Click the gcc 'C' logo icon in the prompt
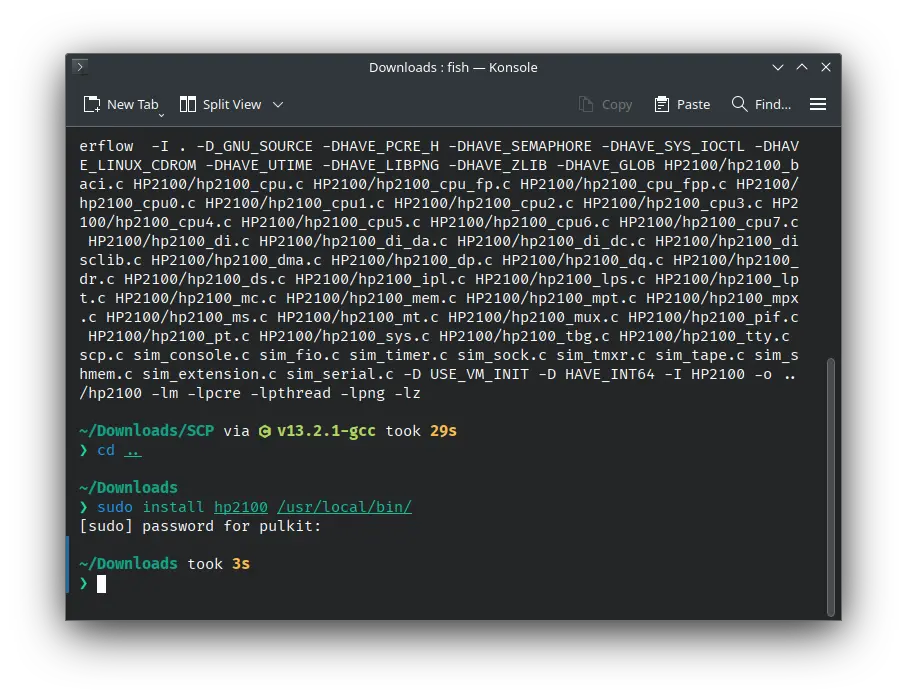 [x=265, y=431]
